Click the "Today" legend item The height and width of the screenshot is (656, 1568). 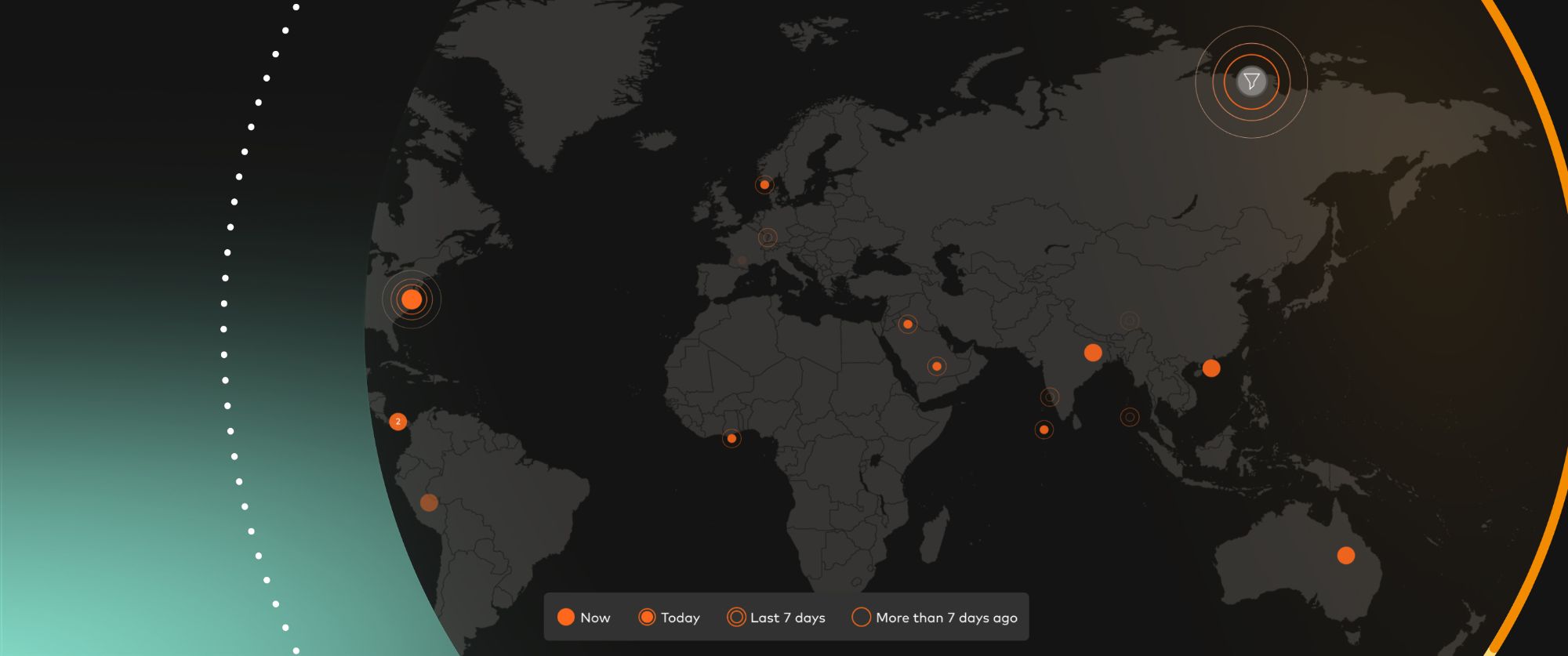pyautogui.click(x=669, y=618)
